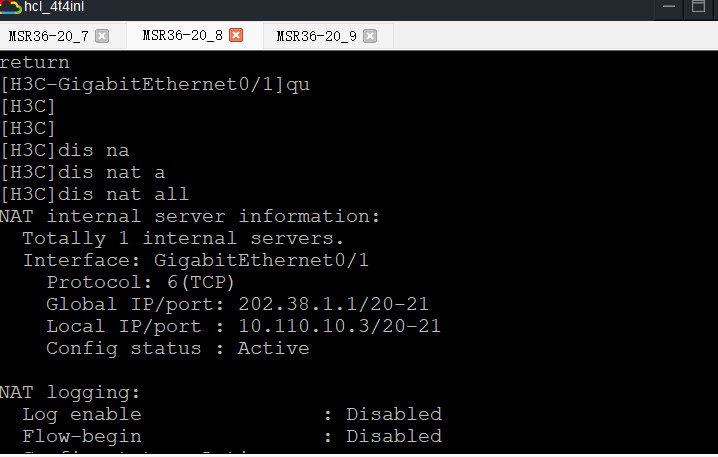The image size is (718, 457).
Task: Maximize the hcl_4t4inl window
Action: [700, 7]
